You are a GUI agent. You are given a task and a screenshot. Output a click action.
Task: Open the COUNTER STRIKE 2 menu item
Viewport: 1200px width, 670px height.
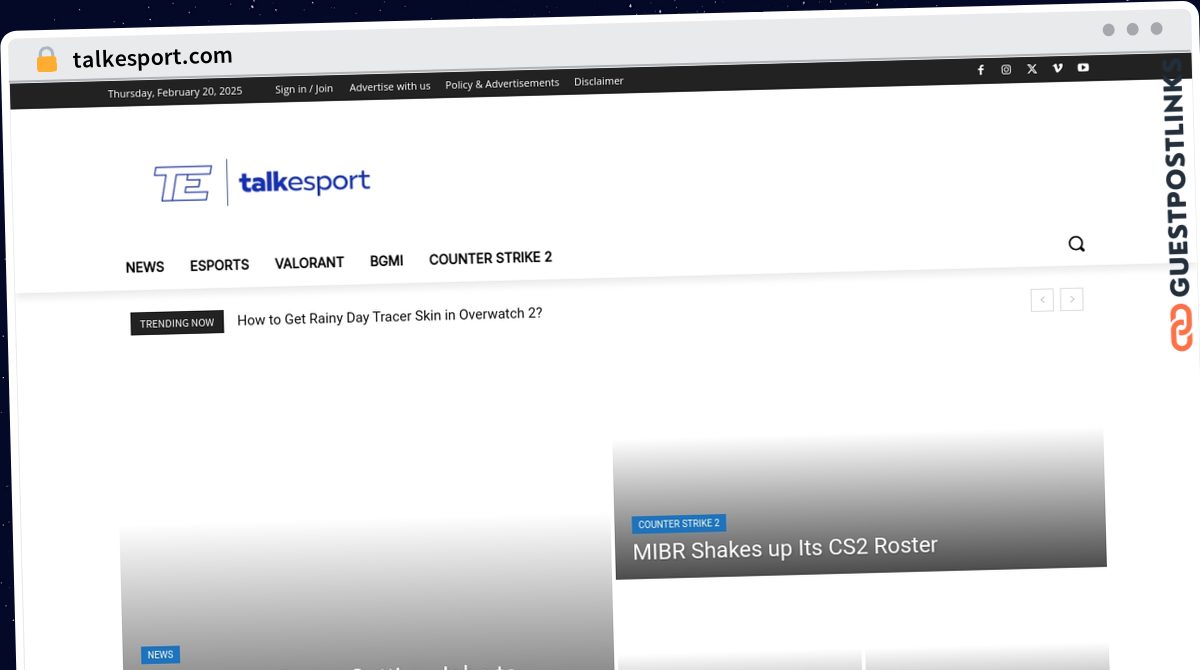[x=490, y=258]
